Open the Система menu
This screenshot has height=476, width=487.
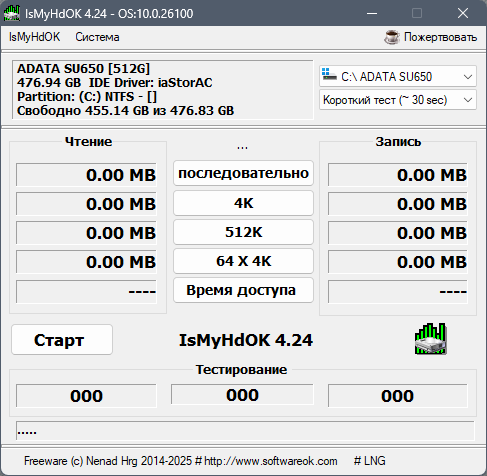click(97, 37)
